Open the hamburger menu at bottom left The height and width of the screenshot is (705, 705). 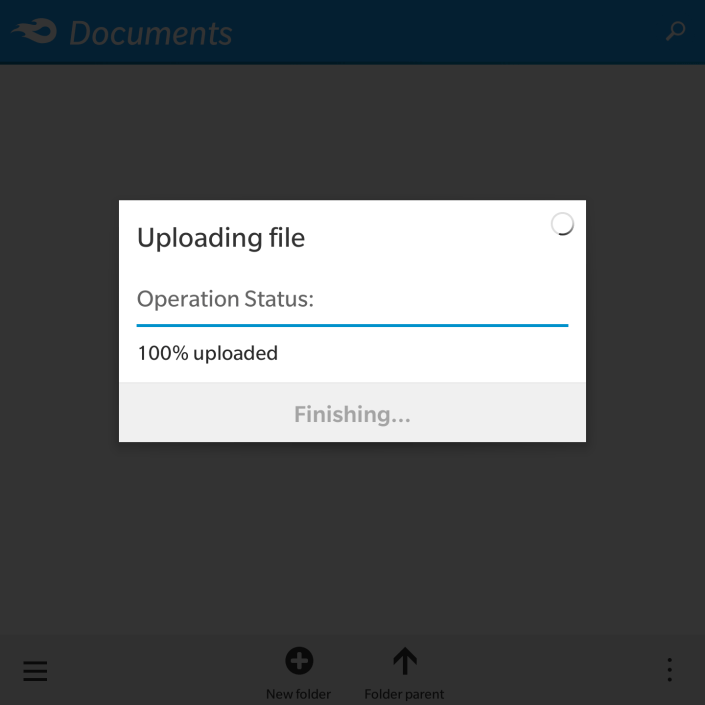(x=35, y=671)
